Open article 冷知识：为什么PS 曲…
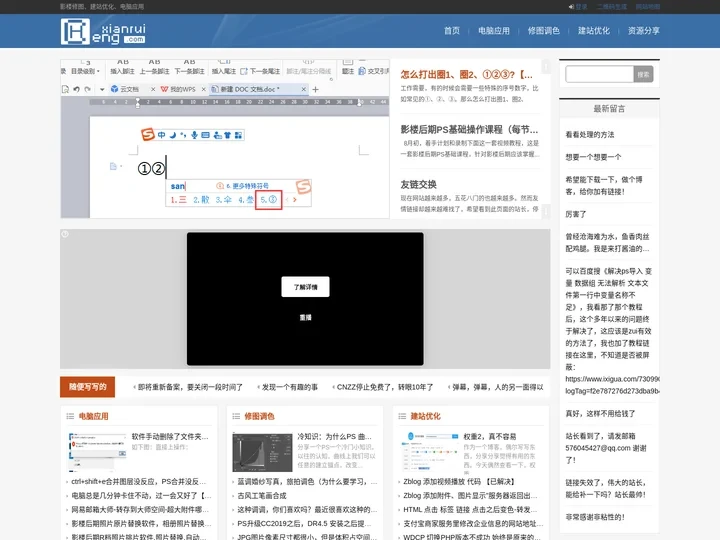Image resolution: width=720 pixels, height=540 pixels. click(x=335, y=436)
